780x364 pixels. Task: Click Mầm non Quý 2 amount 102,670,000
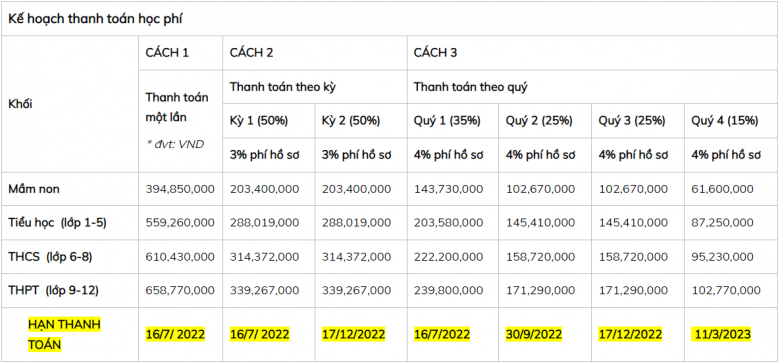click(x=540, y=189)
